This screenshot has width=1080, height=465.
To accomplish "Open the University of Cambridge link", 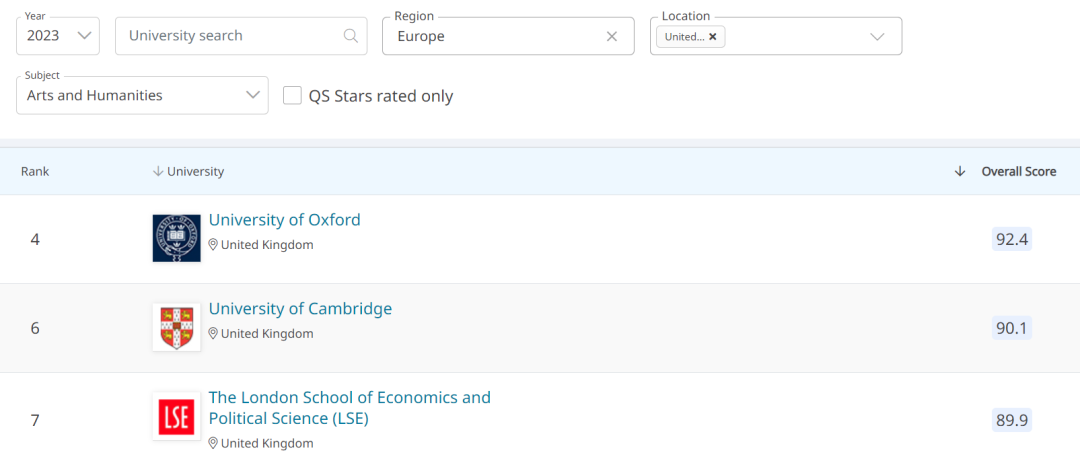I will click(x=300, y=309).
